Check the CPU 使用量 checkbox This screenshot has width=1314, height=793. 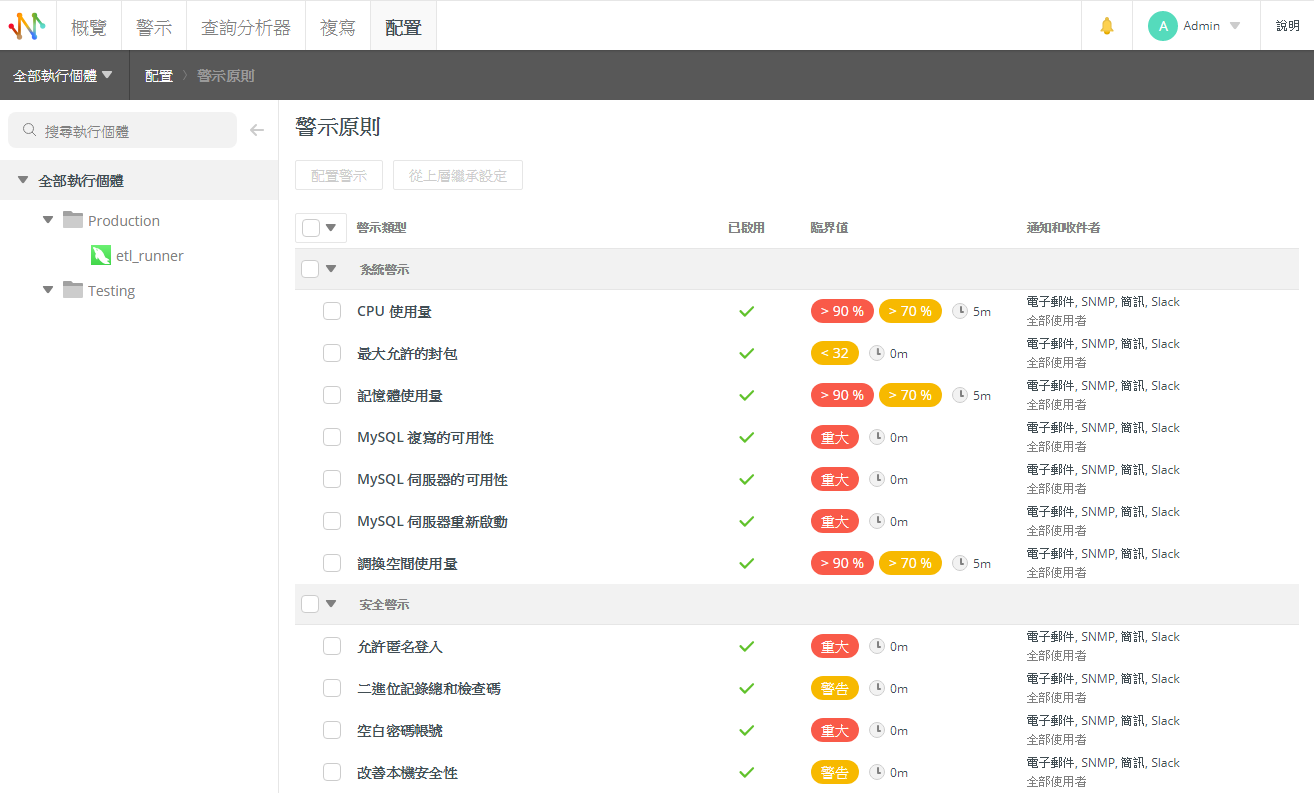(332, 311)
